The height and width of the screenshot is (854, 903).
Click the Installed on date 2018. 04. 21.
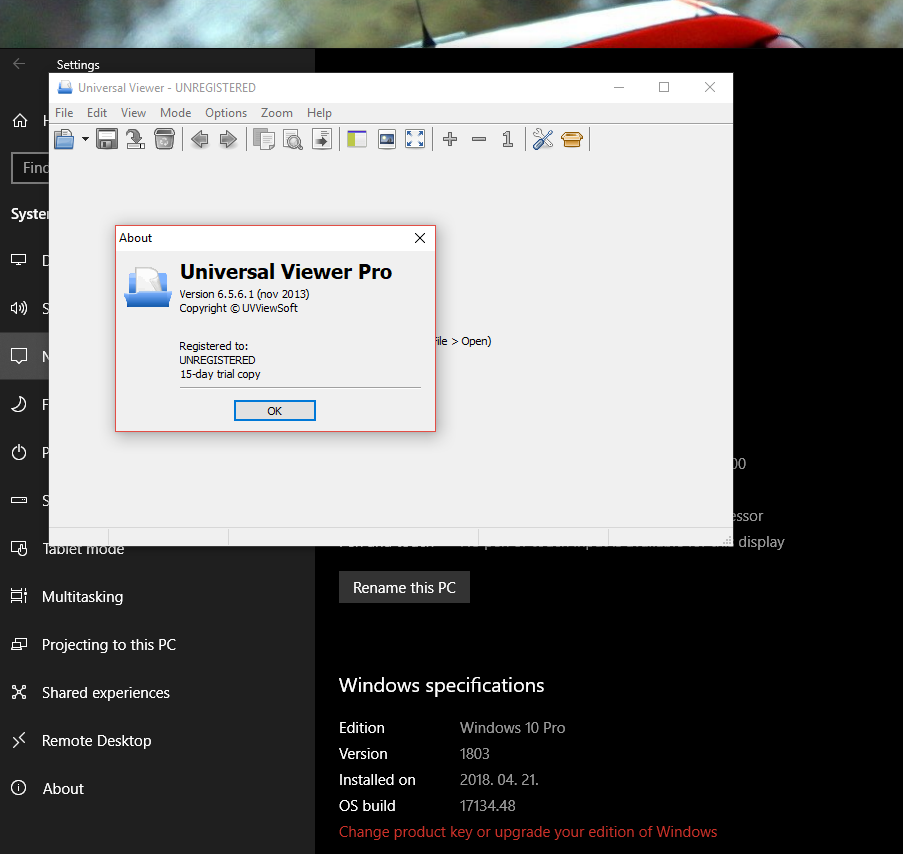point(499,780)
